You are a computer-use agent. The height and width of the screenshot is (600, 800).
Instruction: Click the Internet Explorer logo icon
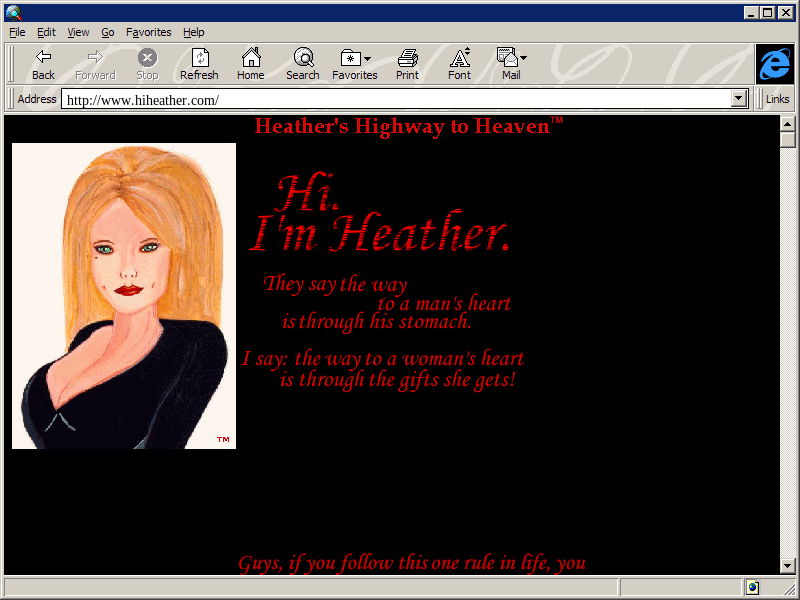(x=775, y=64)
